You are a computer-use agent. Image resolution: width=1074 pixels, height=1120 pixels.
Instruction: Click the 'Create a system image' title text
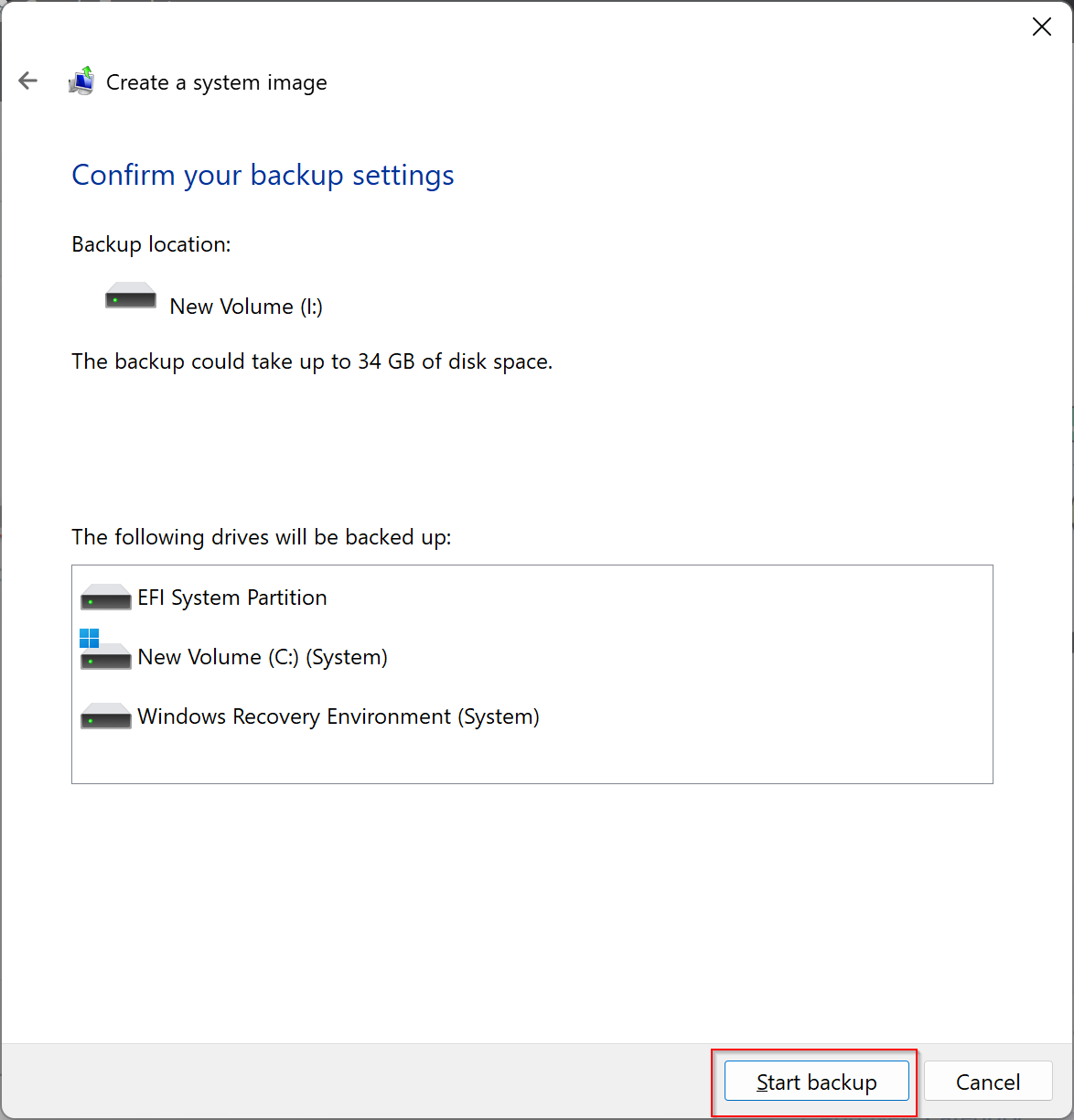(x=217, y=82)
